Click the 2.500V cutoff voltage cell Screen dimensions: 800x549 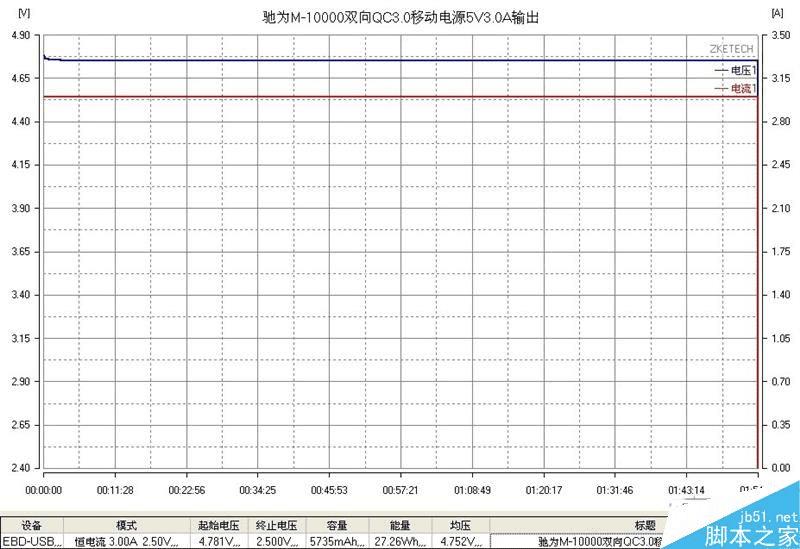[x=276, y=541]
